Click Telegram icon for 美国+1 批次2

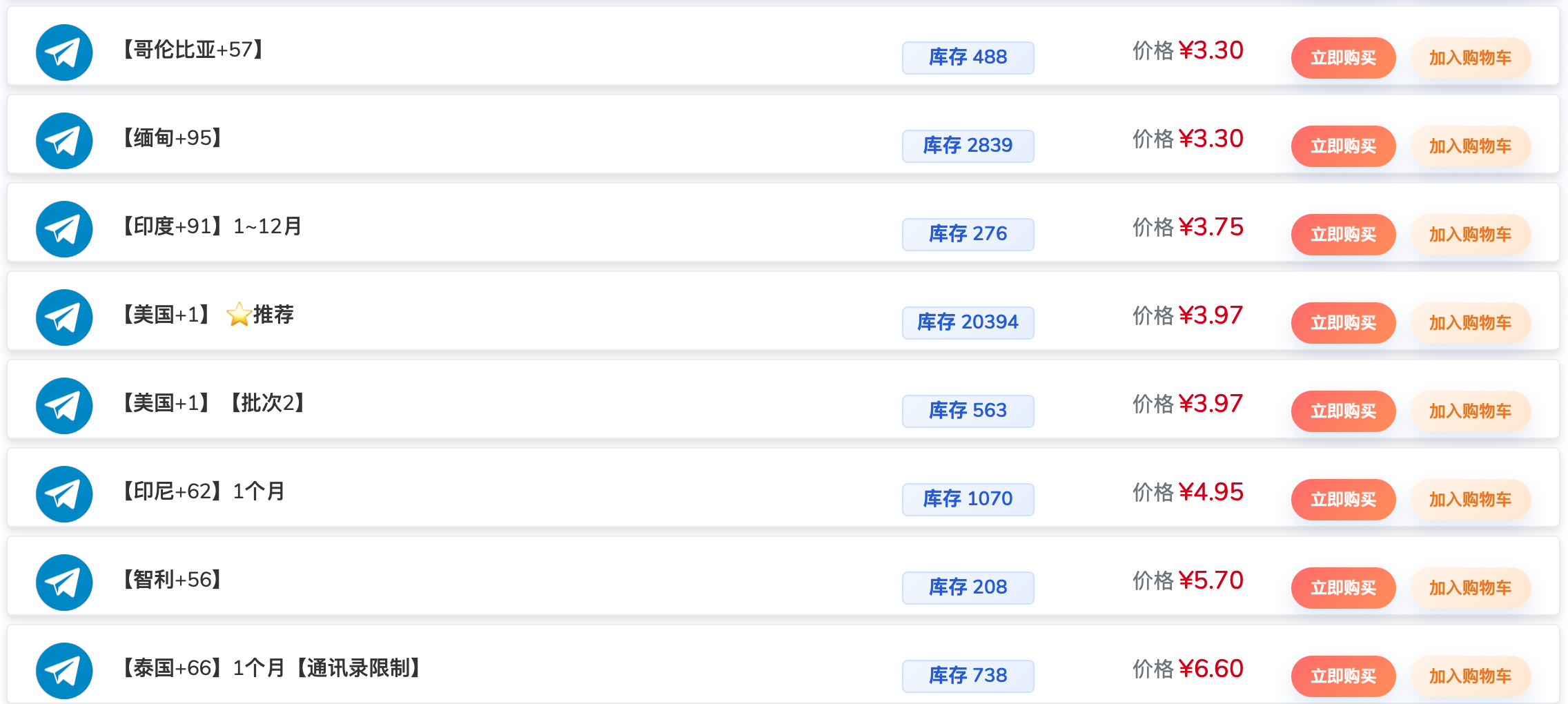(64, 406)
